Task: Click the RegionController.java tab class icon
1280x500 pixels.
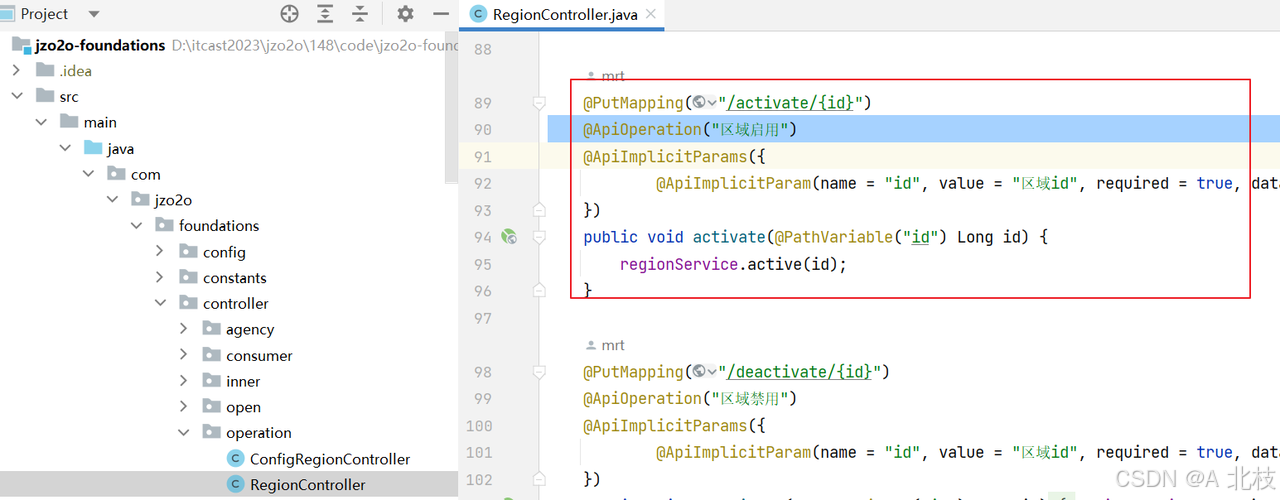Action: tap(479, 14)
